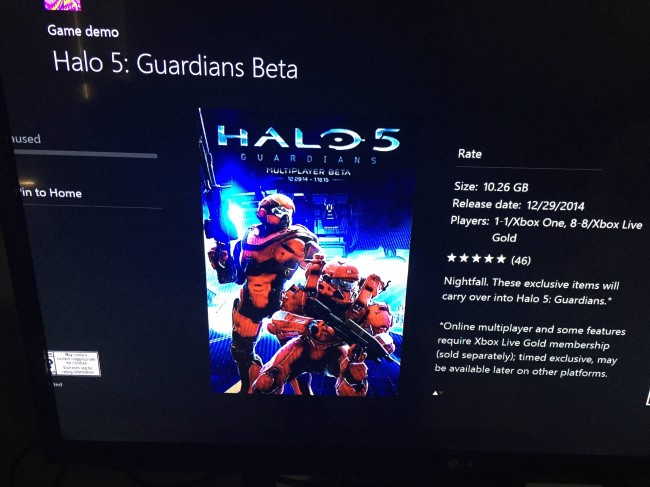Select the Rate option
The height and width of the screenshot is (487, 650).
pyautogui.click(x=469, y=154)
